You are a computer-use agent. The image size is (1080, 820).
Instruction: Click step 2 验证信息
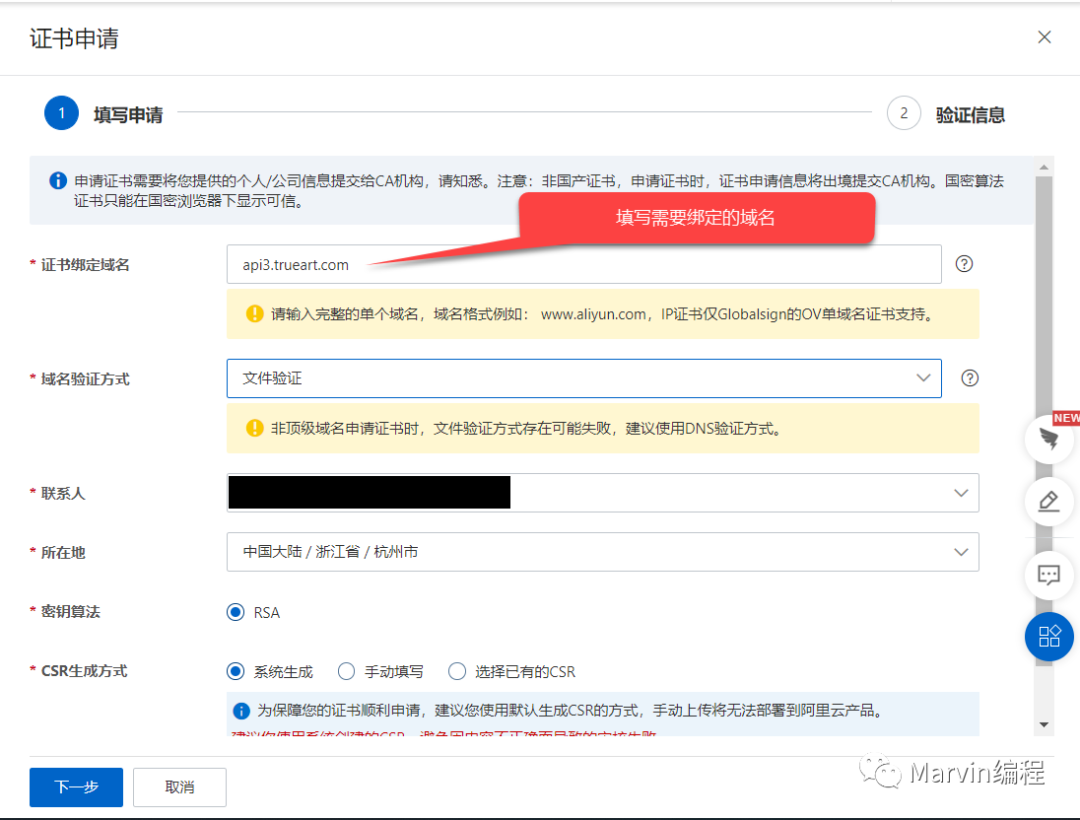point(946,114)
